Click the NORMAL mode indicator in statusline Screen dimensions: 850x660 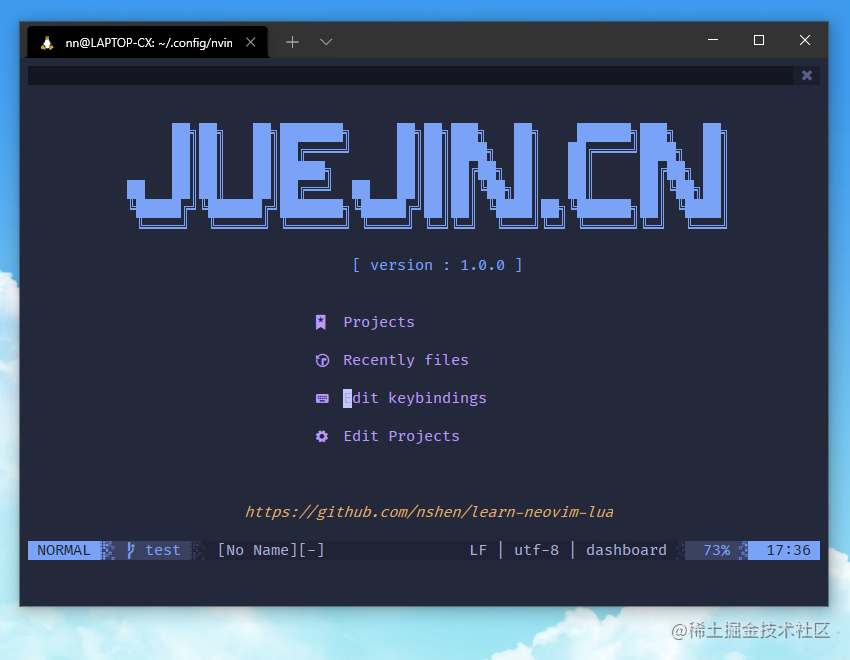(64, 551)
